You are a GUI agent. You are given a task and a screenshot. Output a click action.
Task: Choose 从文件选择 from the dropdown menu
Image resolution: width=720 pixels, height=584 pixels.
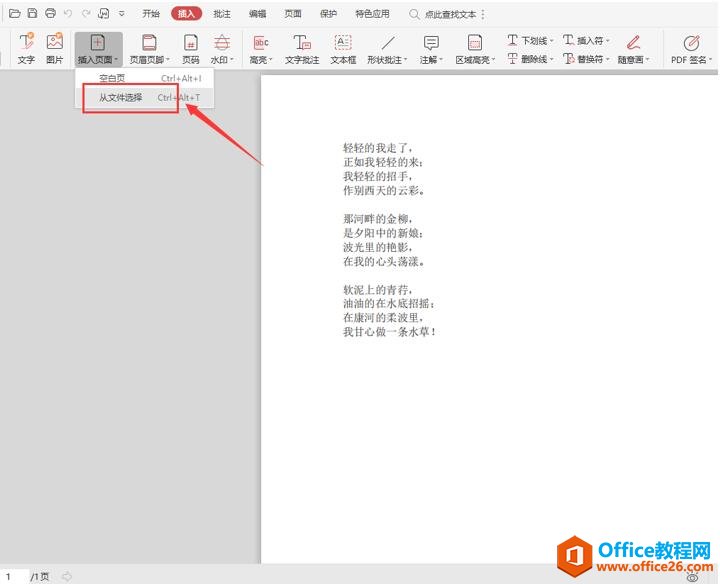pos(121,98)
